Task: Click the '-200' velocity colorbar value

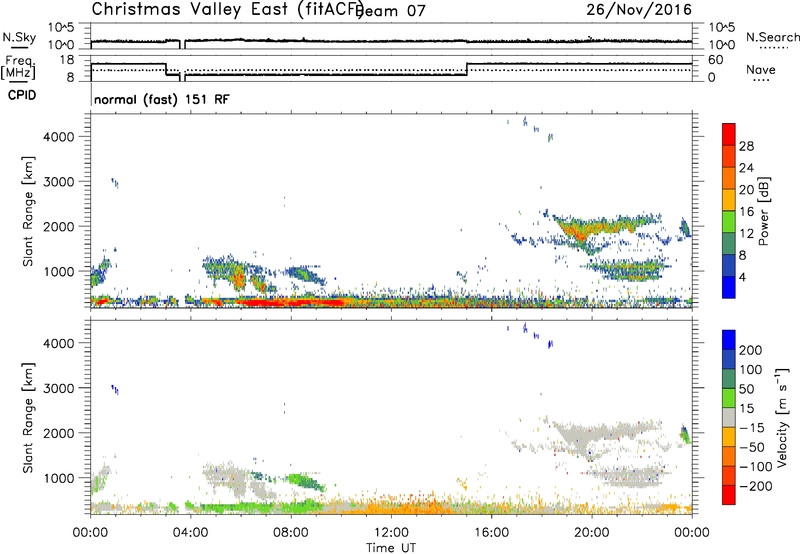Action: [x=754, y=486]
